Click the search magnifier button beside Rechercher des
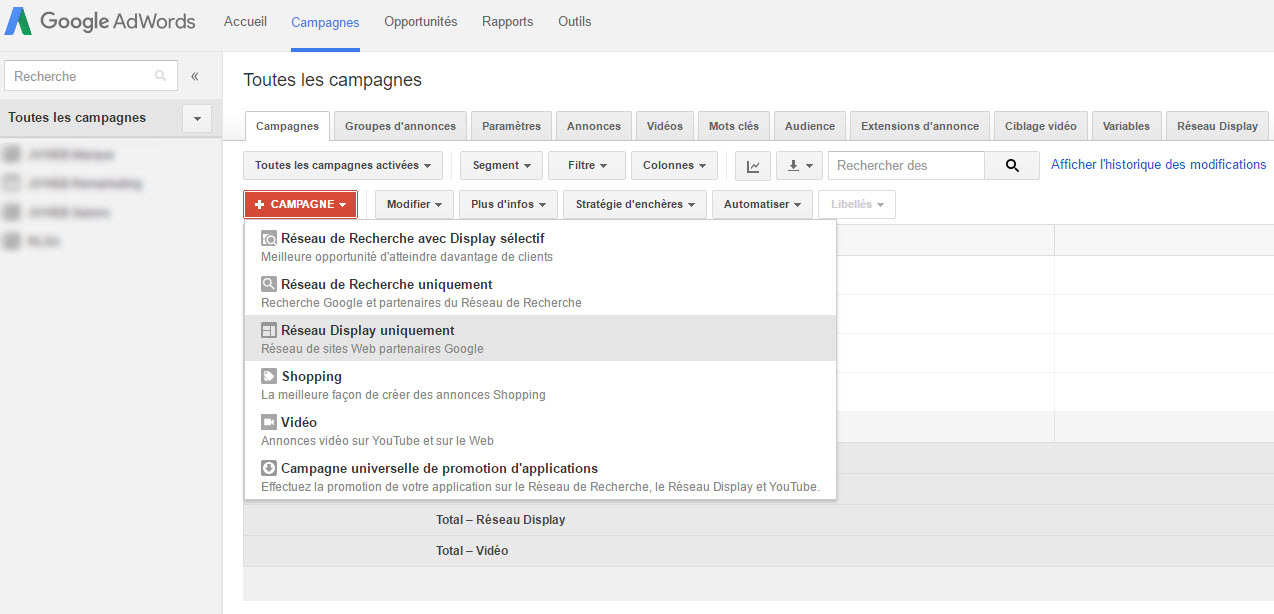1274x614 pixels. point(1012,165)
